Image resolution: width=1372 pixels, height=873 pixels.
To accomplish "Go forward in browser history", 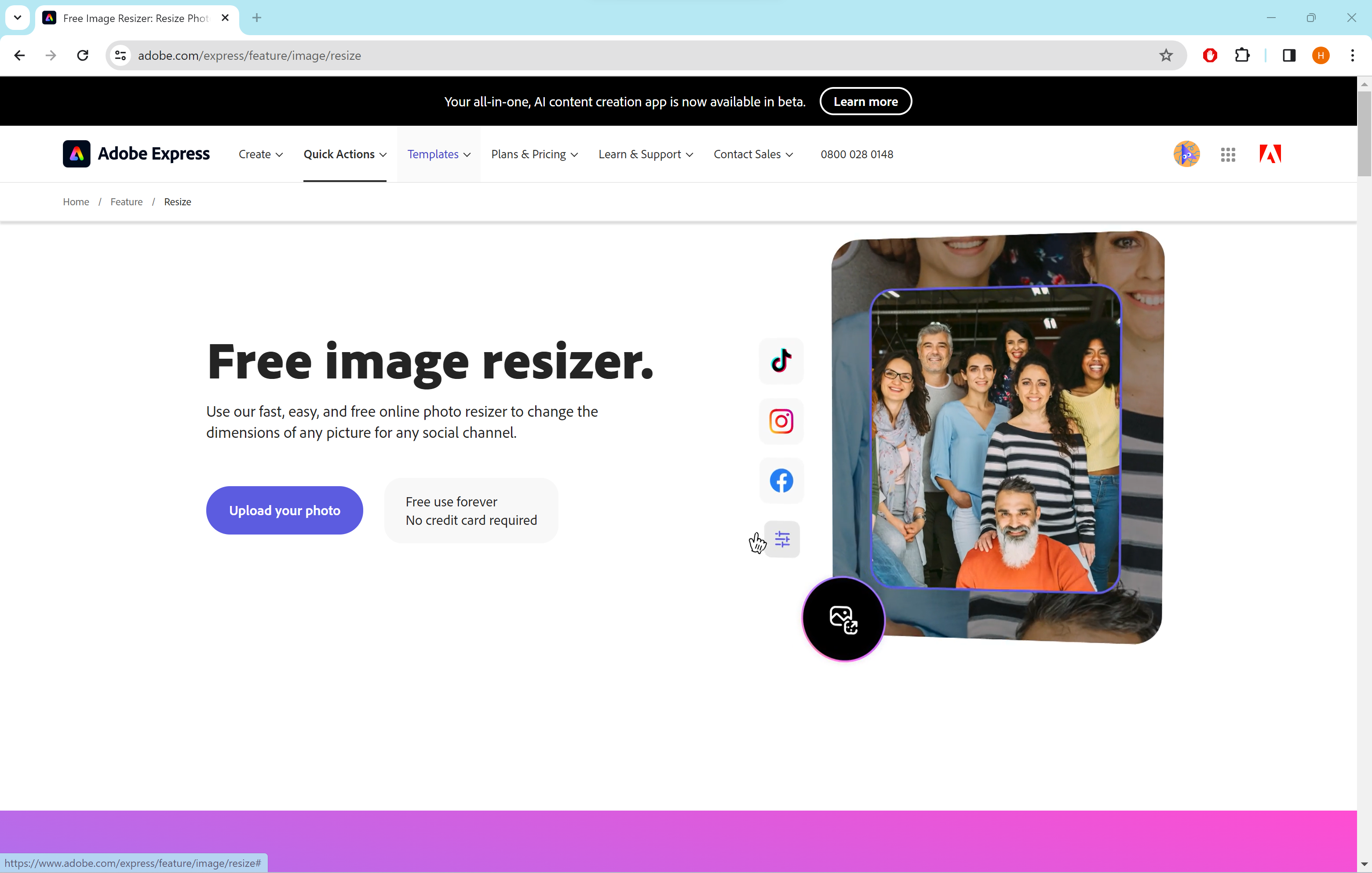I will click(x=51, y=55).
